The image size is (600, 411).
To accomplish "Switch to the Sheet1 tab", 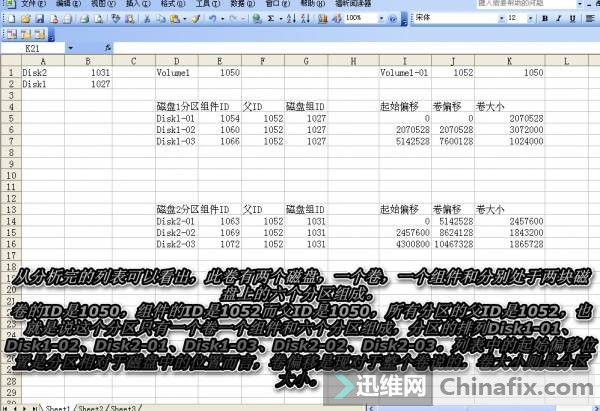I will click(58, 408).
